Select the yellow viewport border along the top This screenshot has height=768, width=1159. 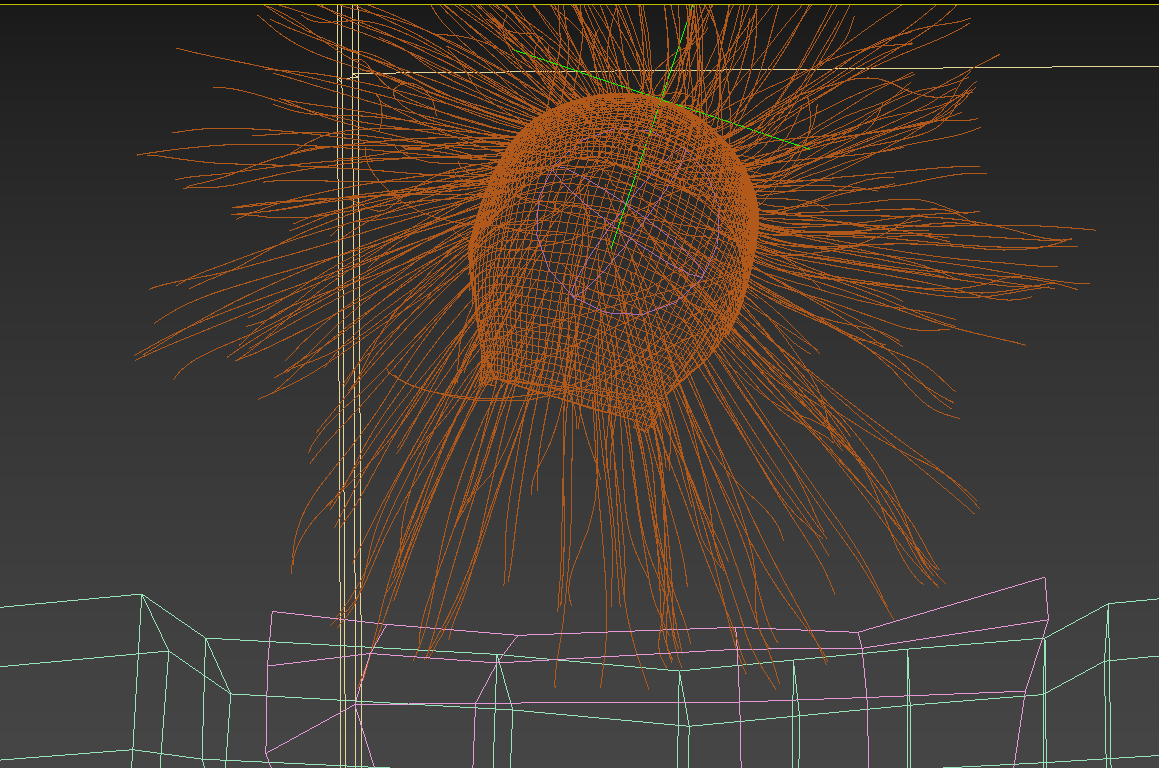click(x=580, y=4)
